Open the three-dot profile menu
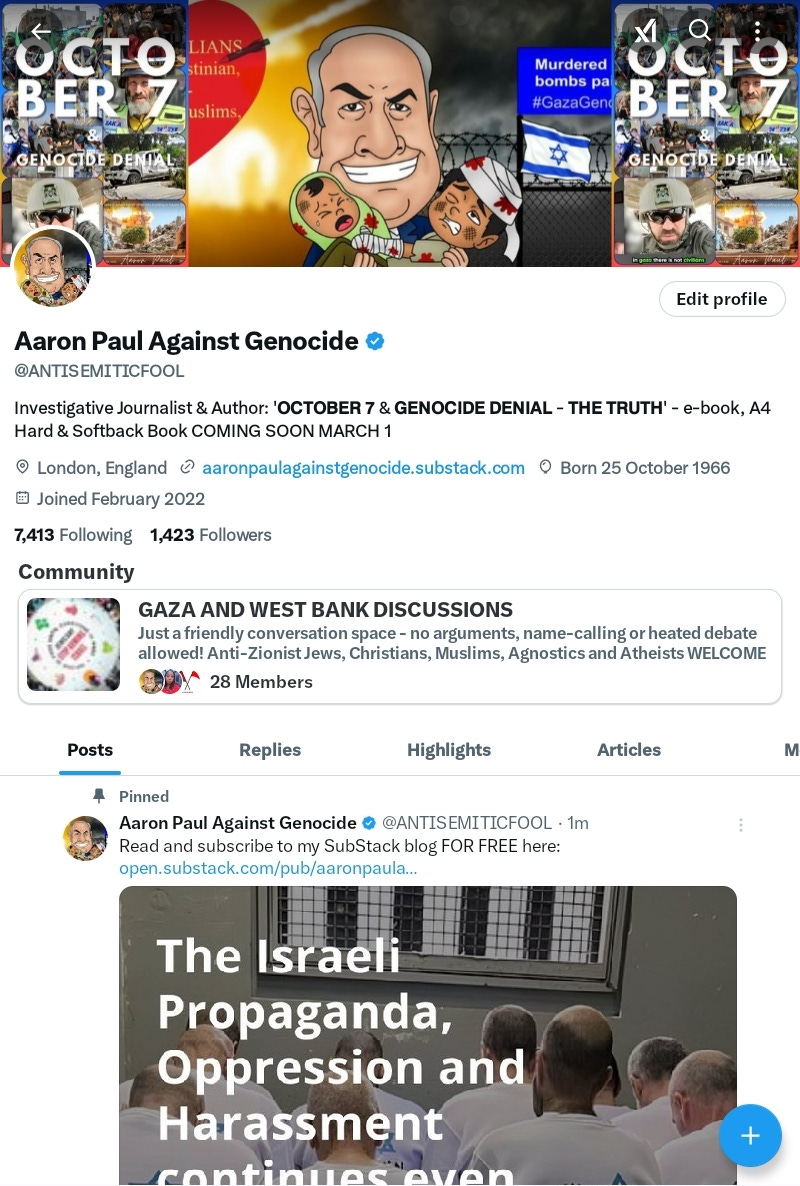 (x=757, y=30)
